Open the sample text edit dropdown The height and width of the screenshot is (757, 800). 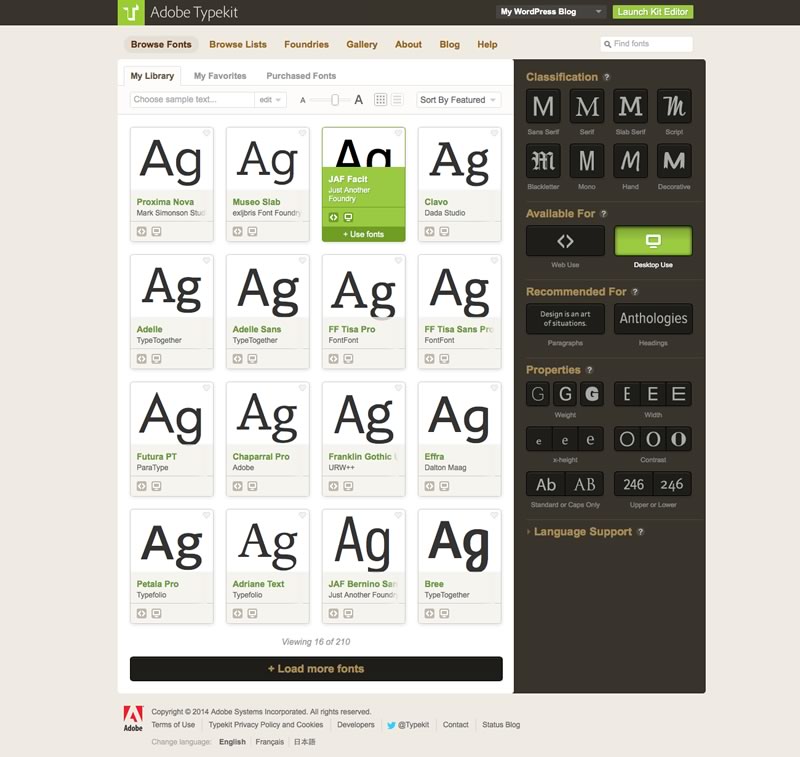point(270,99)
